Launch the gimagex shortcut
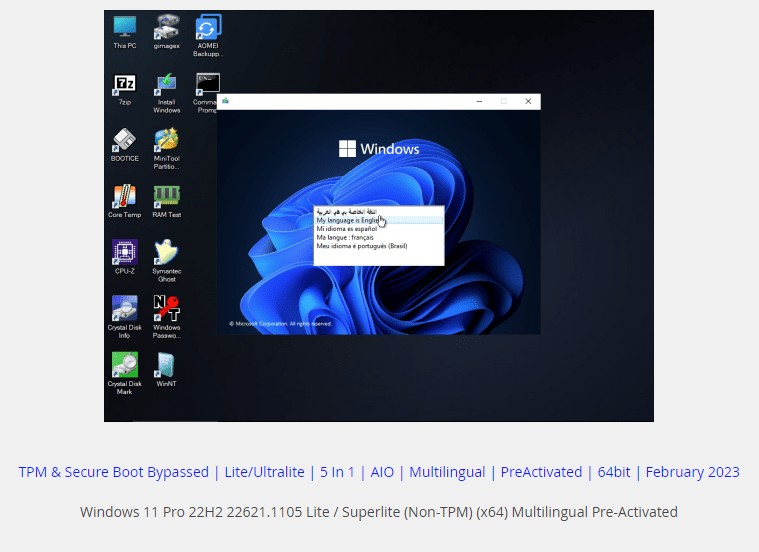The image size is (759, 552). (166, 32)
